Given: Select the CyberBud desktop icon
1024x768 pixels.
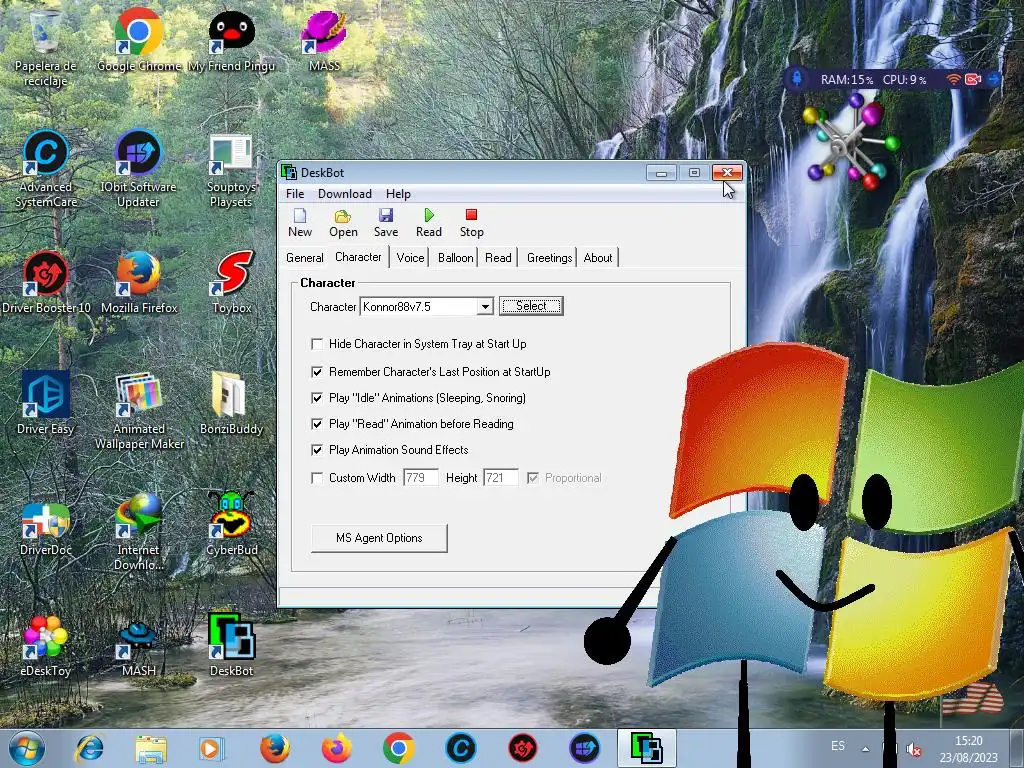Looking at the screenshot, I should pos(231,524).
